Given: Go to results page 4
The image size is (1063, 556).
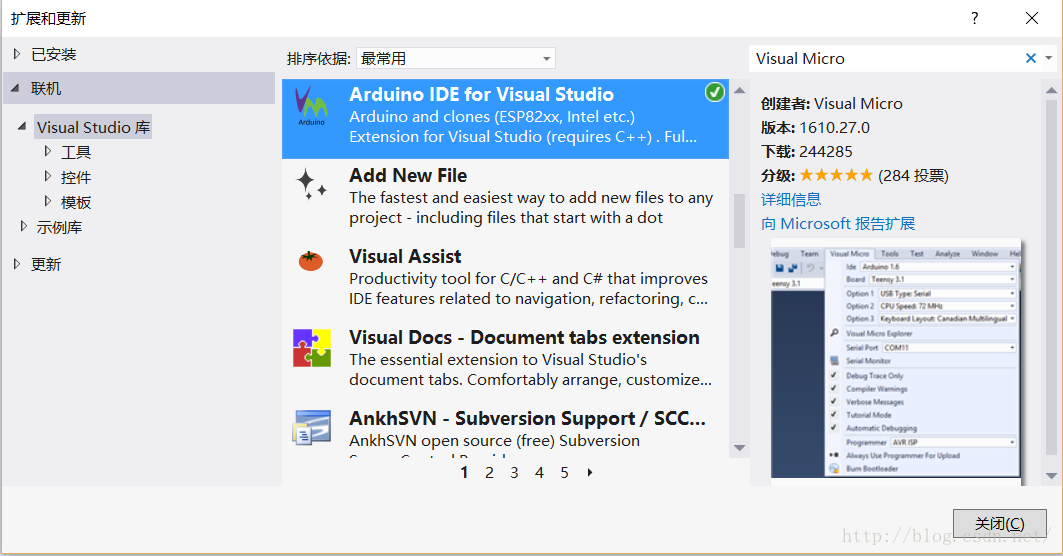Looking at the screenshot, I should (x=539, y=473).
